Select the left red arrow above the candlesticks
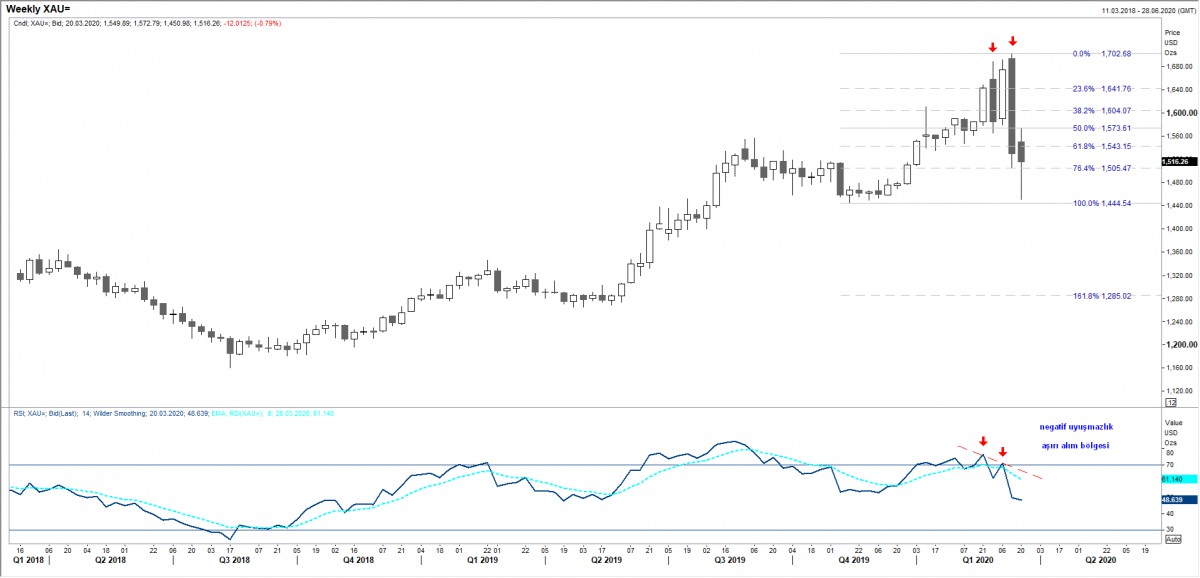Viewport: 1200px width, 578px height. 992,47
